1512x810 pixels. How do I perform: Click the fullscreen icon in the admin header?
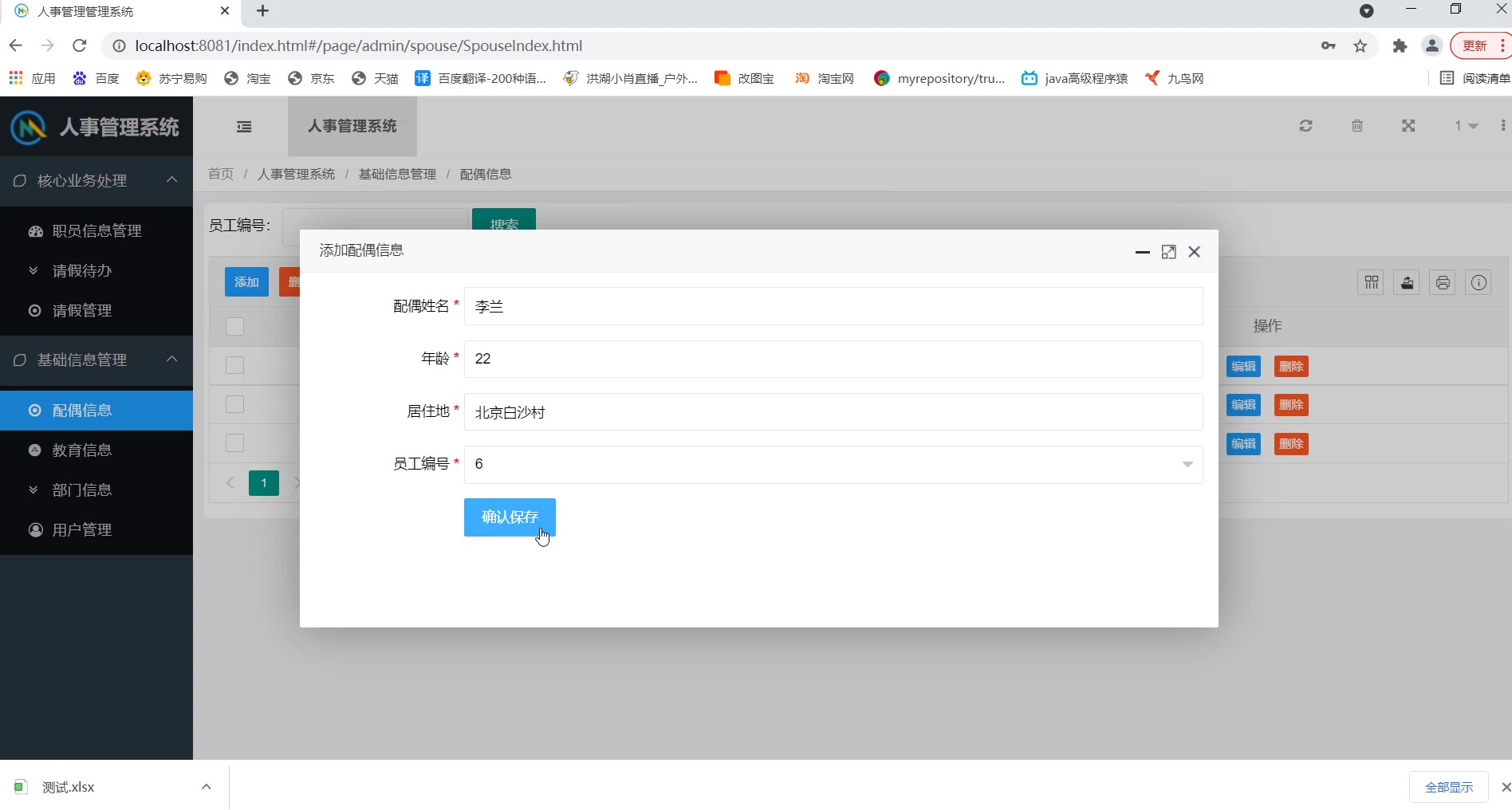tap(1409, 126)
